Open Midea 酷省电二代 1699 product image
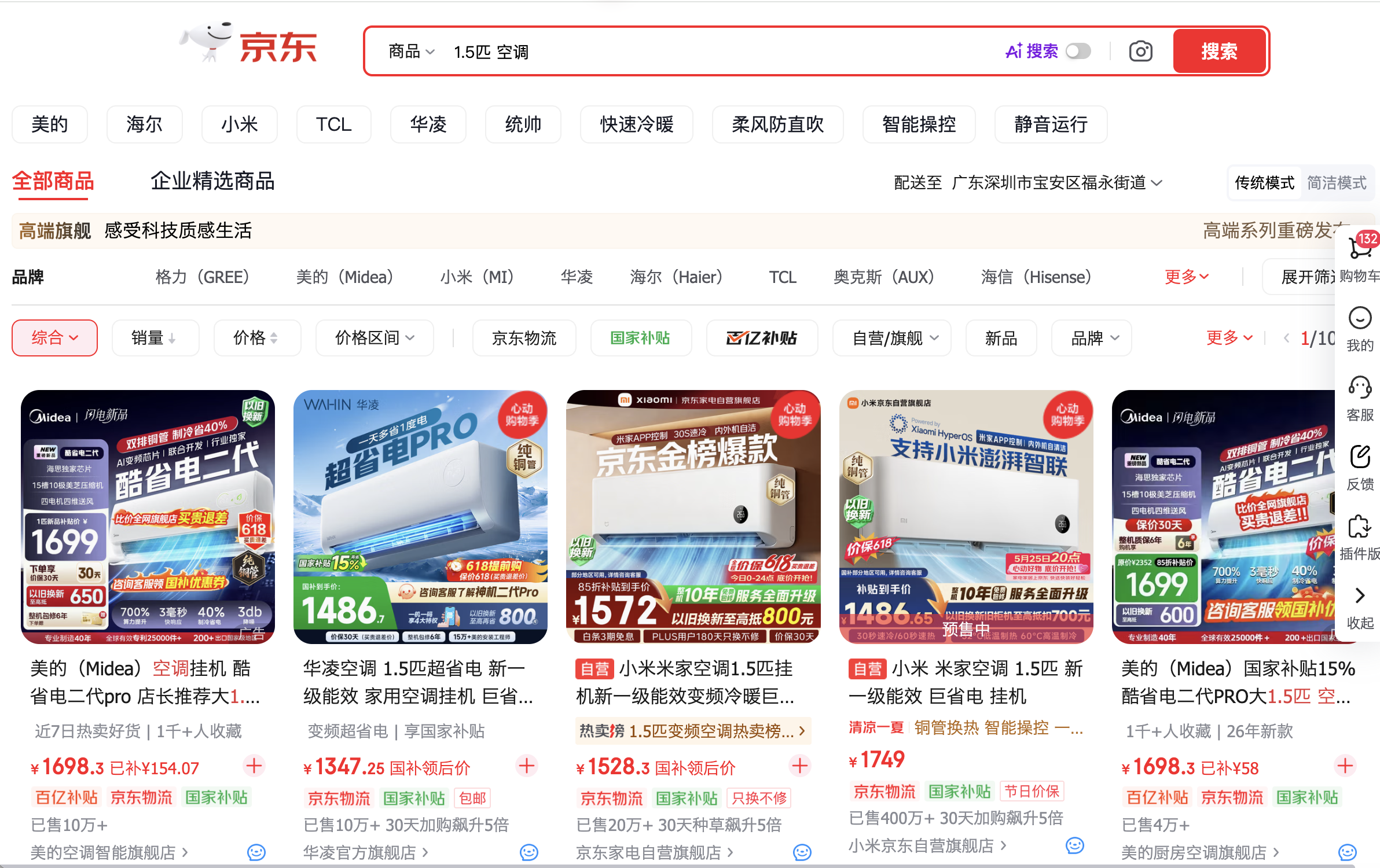This screenshot has height=868, width=1380. [x=148, y=517]
